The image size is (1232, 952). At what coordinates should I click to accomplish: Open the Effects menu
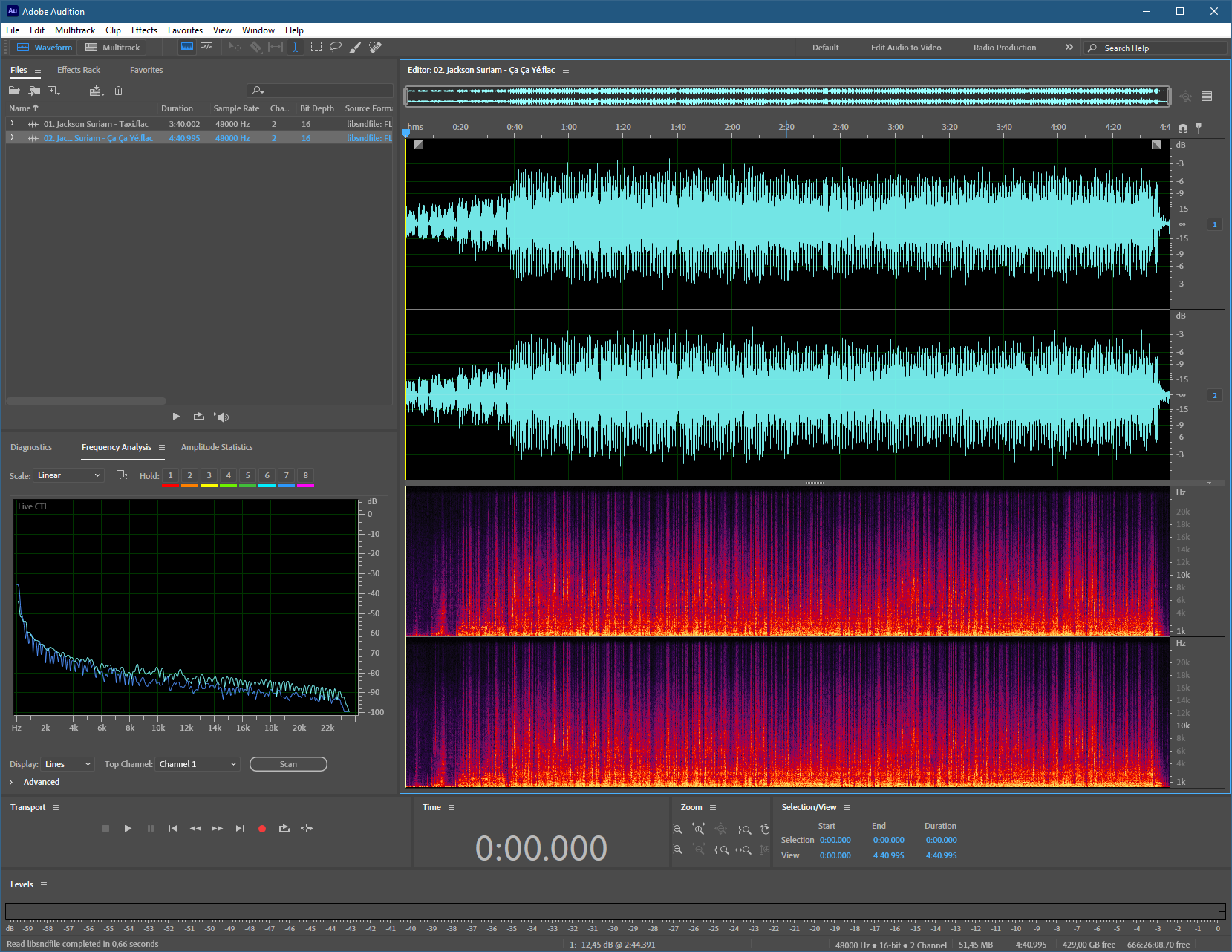point(144,30)
